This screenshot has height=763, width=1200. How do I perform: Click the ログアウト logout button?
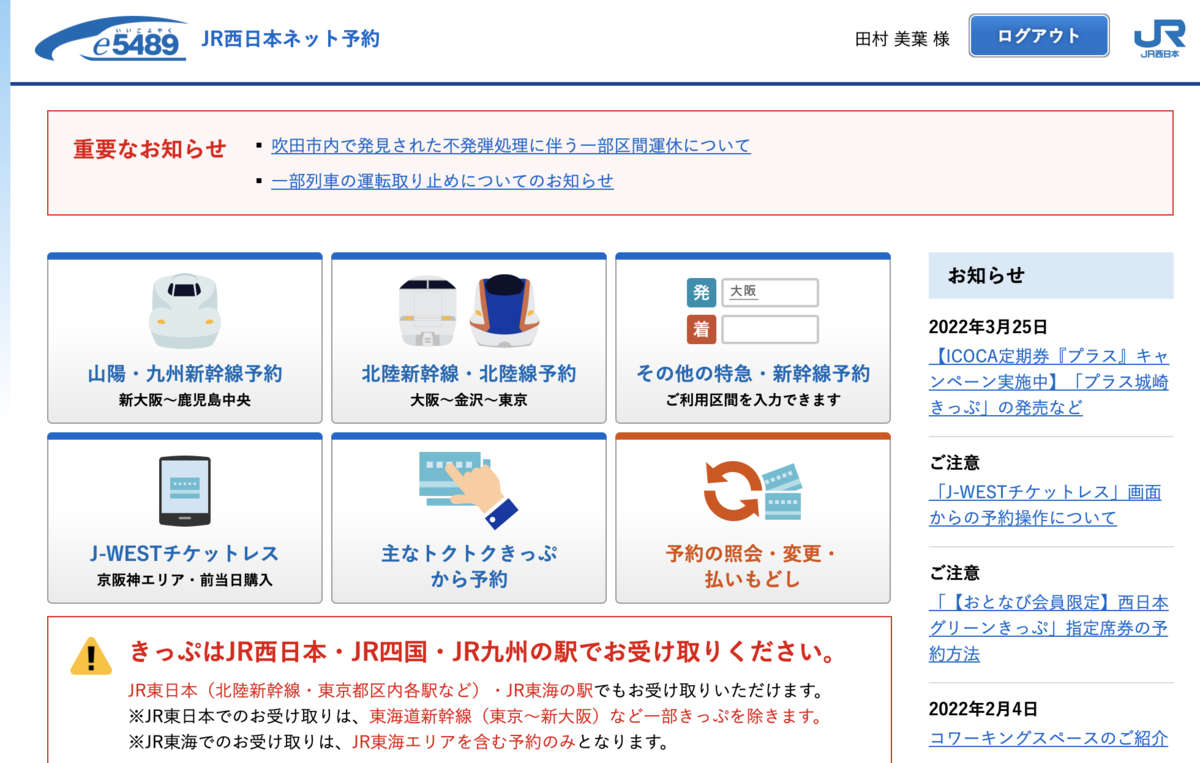coord(1039,36)
